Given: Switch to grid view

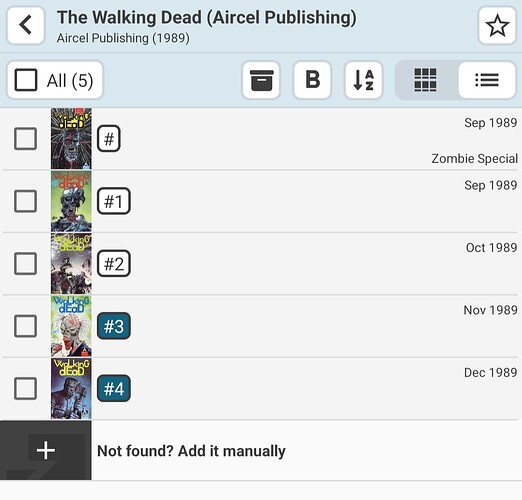Looking at the screenshot, I should [425, 80].
